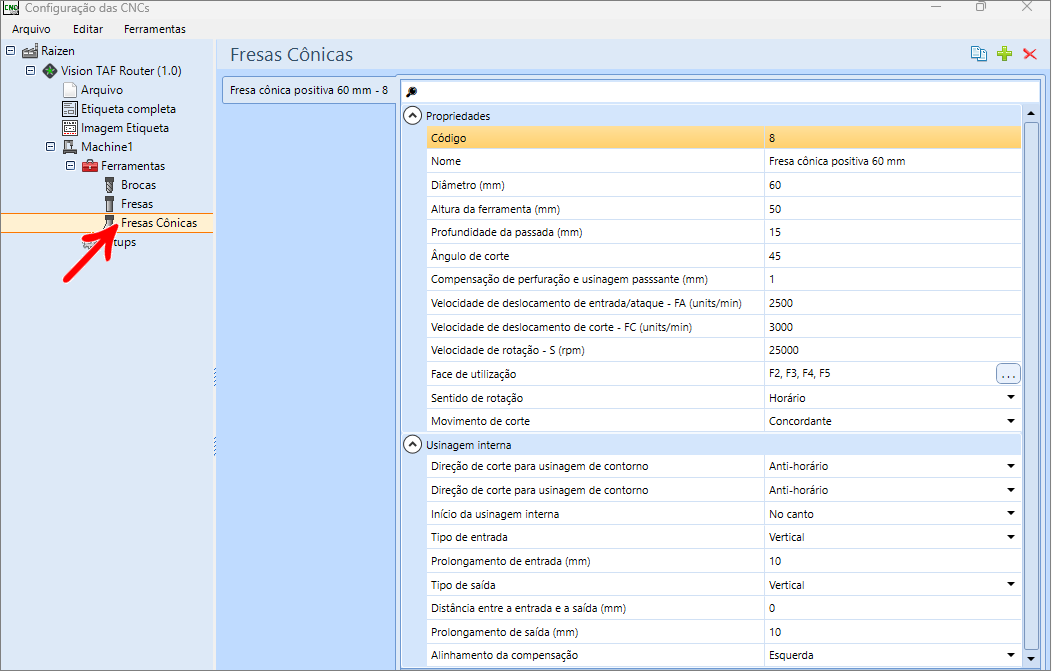Collapse the Vision TAF Router node

click(30, 70)
